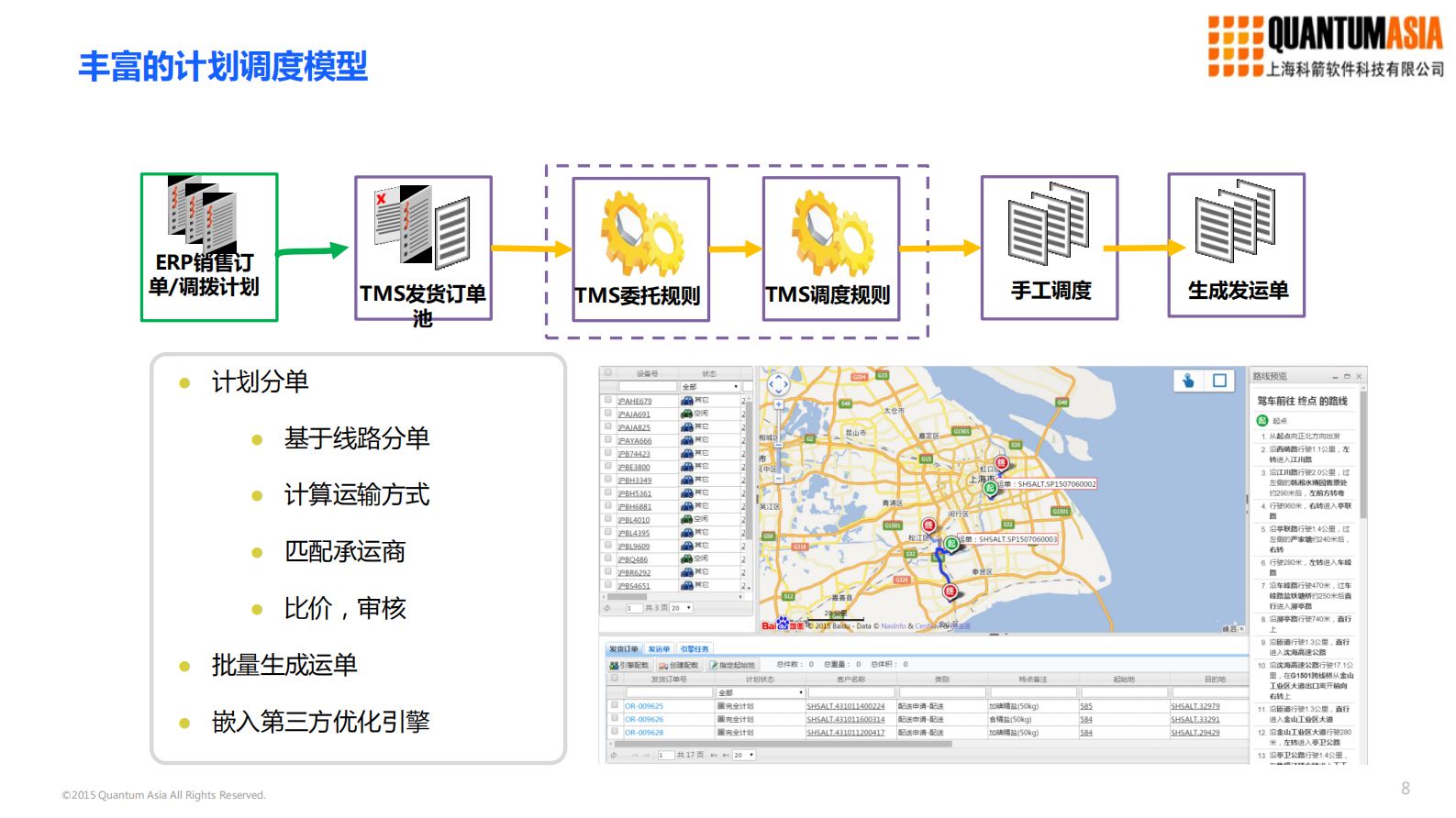The image size is (1456, 818).
Task: Open order link OR-009628
Action: point(644,733)
